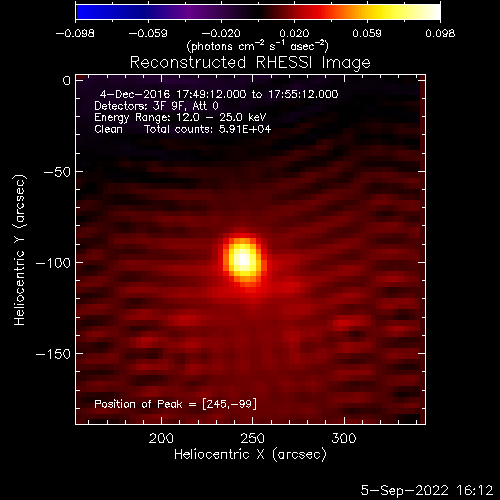
Task: Click the 'Reconstructed RHESSI Image' title
Action: 250,63
